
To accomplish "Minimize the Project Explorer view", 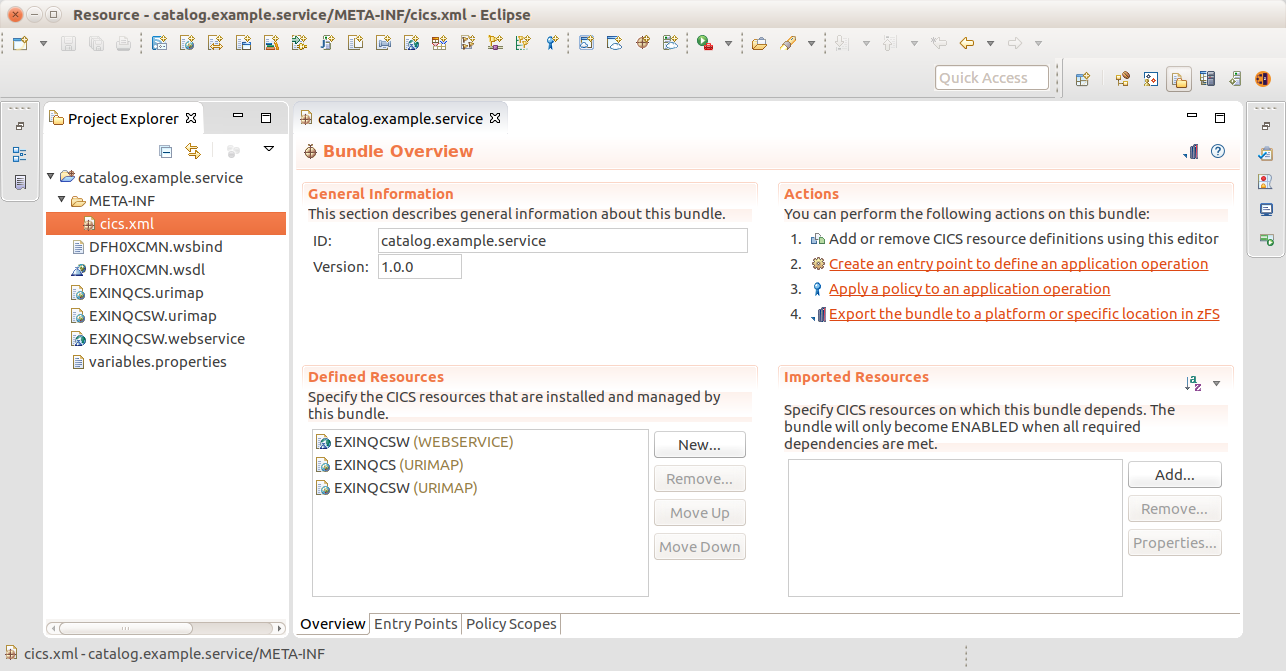I will click(238, 117).
